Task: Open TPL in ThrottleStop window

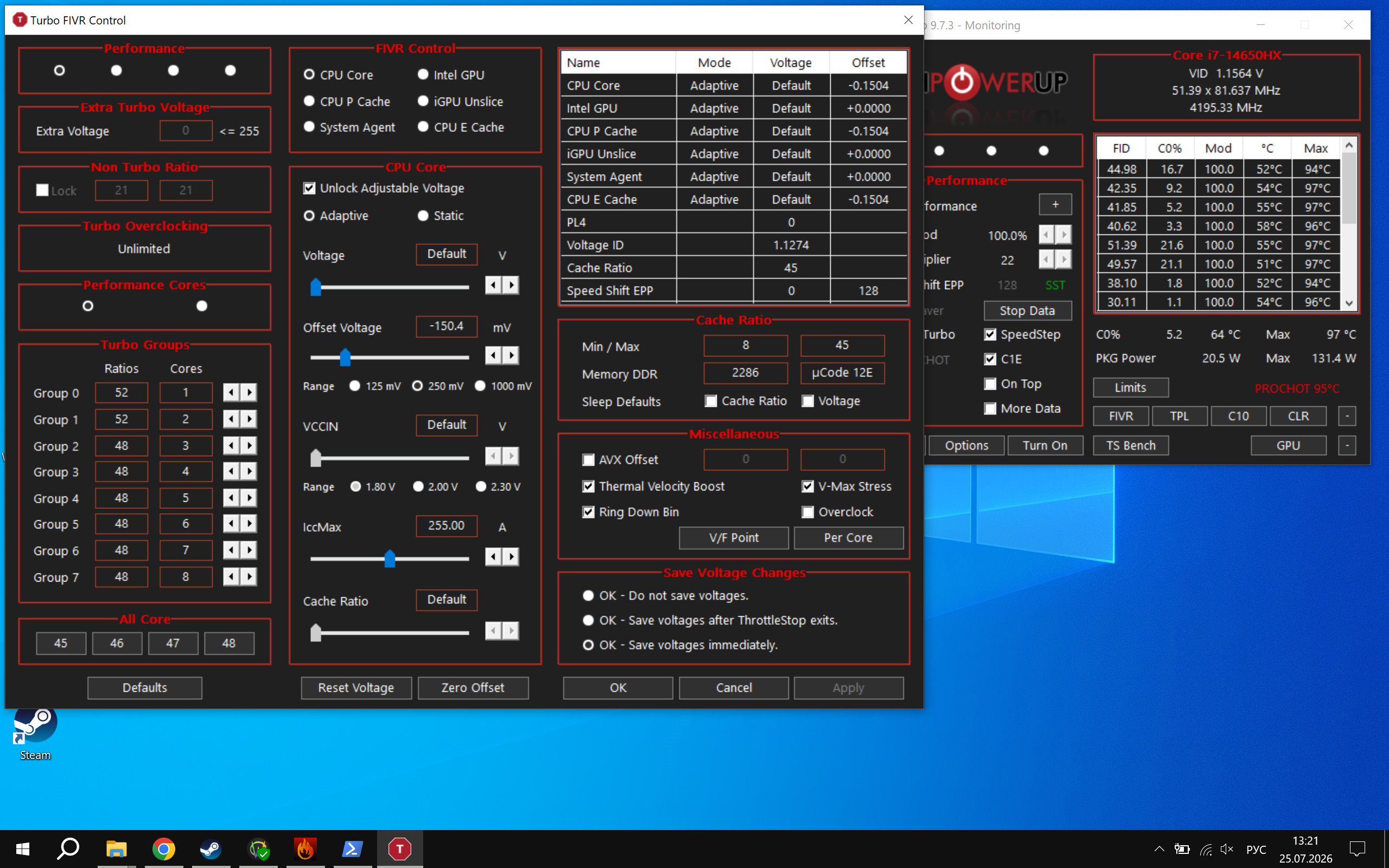Action: [1180, 416]
